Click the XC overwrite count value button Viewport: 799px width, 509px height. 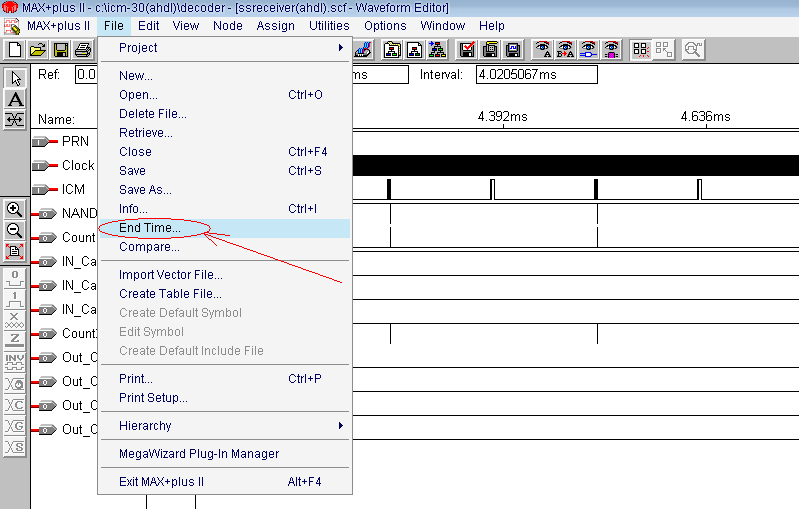pyautogui.click(x=14, y=405)
